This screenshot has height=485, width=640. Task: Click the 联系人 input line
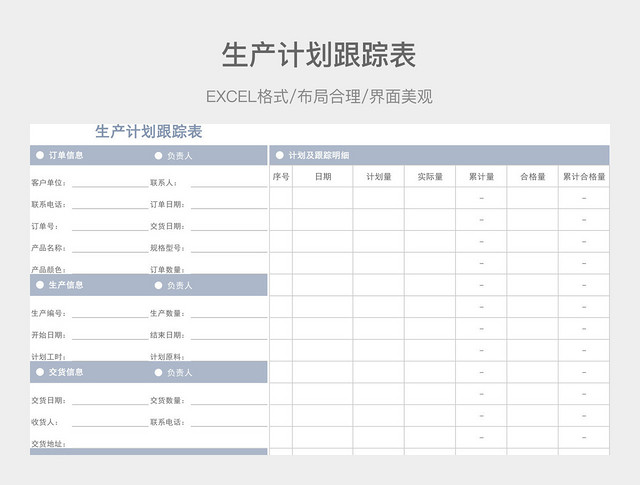[229, 182]
